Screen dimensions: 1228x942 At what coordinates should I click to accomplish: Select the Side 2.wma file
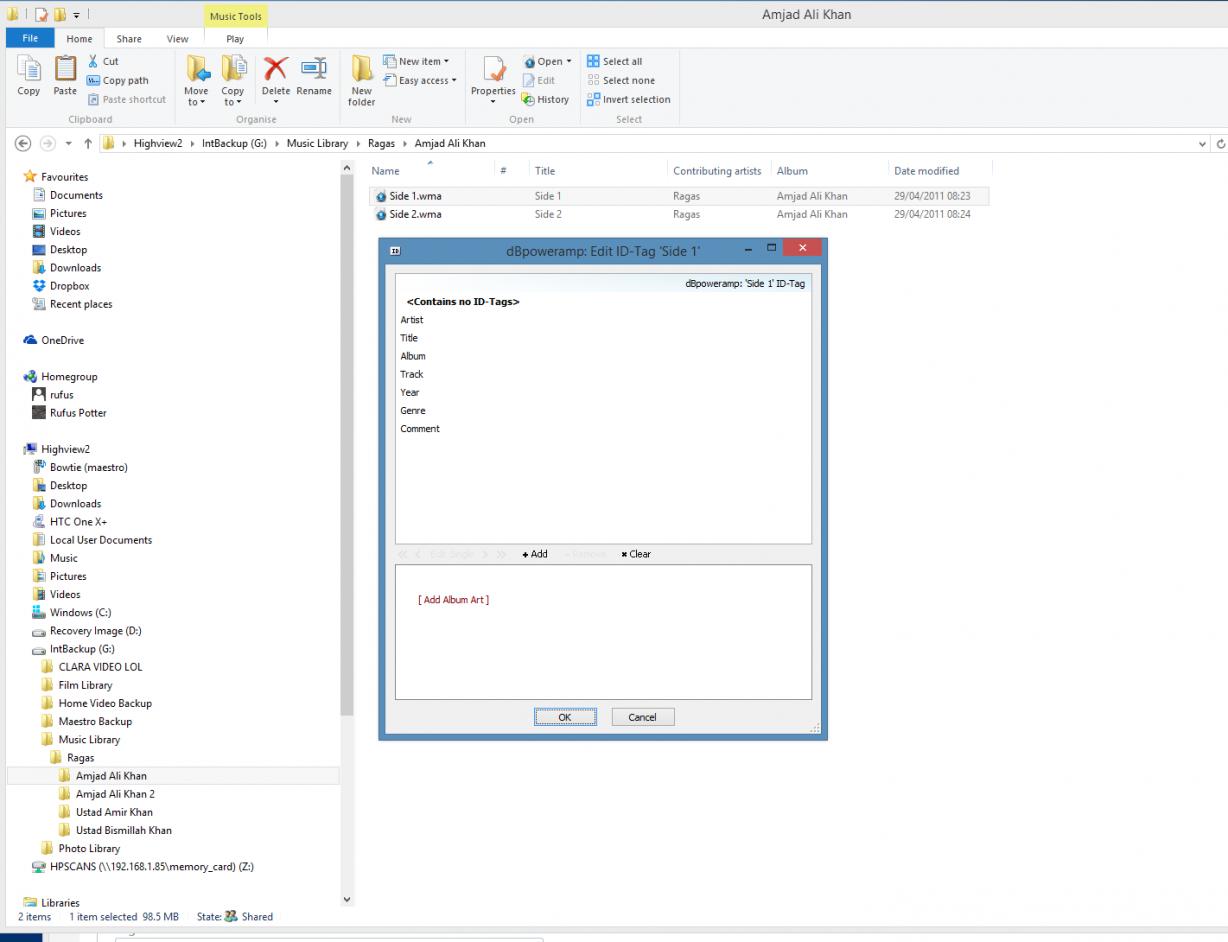point(415,214)
